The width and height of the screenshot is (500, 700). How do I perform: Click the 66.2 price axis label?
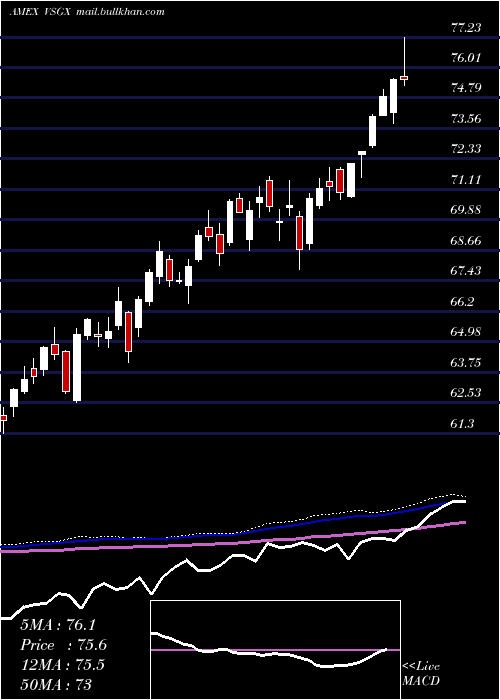pyautogui.click(x=462, y=302)
